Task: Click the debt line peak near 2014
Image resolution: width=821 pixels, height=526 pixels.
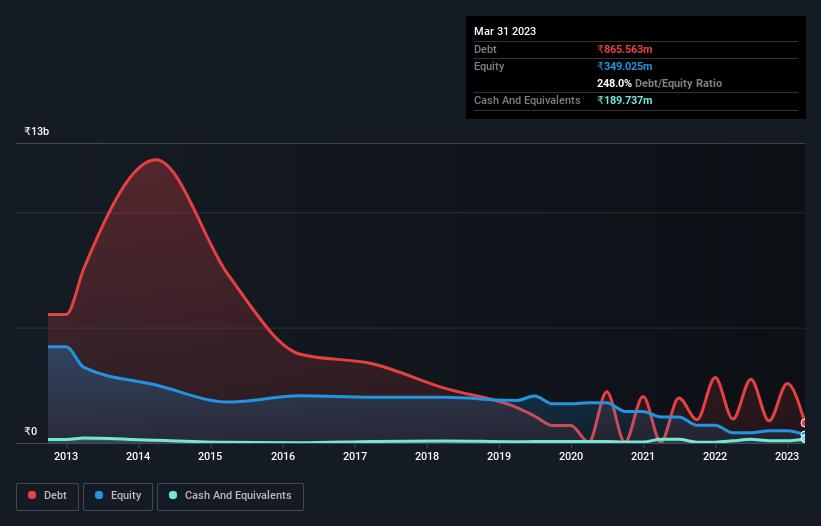Action: click(156, 160)
